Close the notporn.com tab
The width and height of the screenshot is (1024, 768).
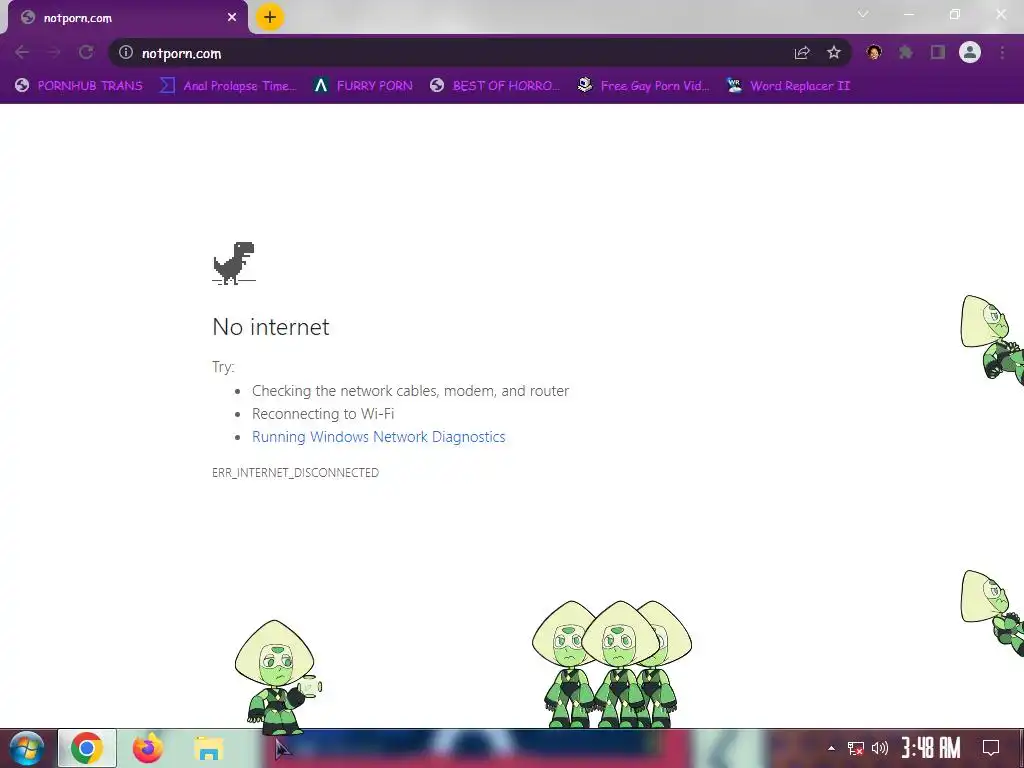(232, 18)
